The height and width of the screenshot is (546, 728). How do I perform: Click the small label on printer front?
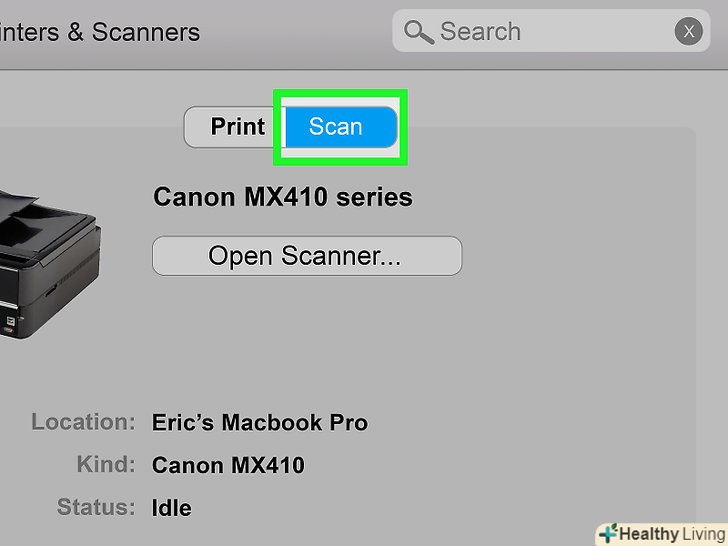pos(11,322)
